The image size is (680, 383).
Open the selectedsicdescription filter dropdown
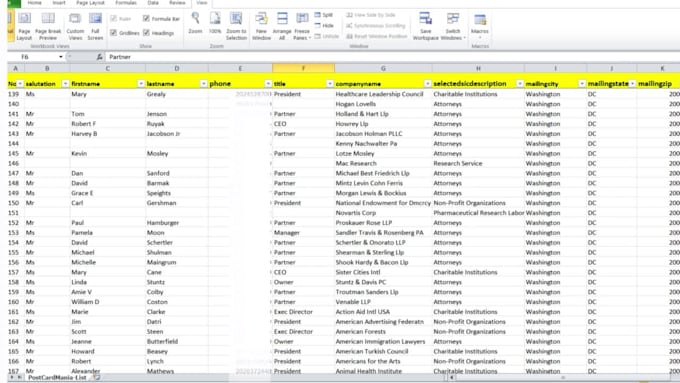pyautogui.click(x=520, y=83)
